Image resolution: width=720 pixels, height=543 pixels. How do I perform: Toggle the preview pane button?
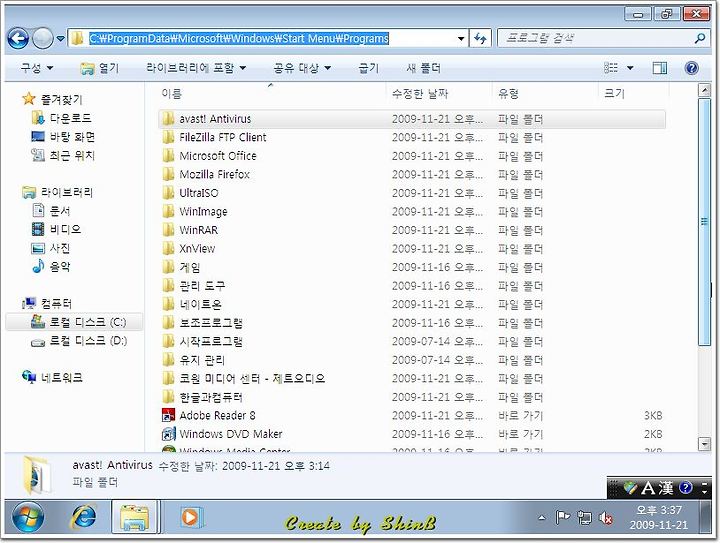click(x=660, y=68)
